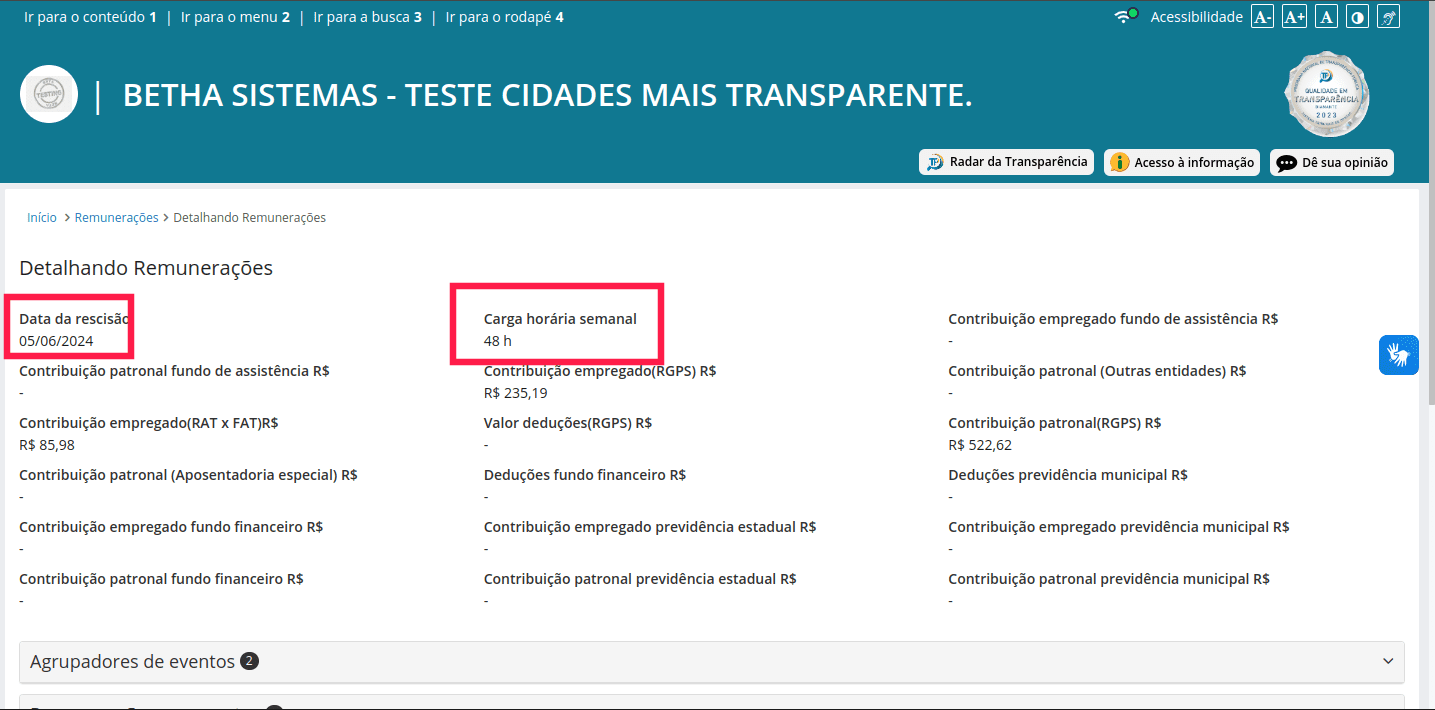Click the sign language accessibility icon in header
The height and width of the screenshot is (710, 1435).
click(x=1388, y=17)
